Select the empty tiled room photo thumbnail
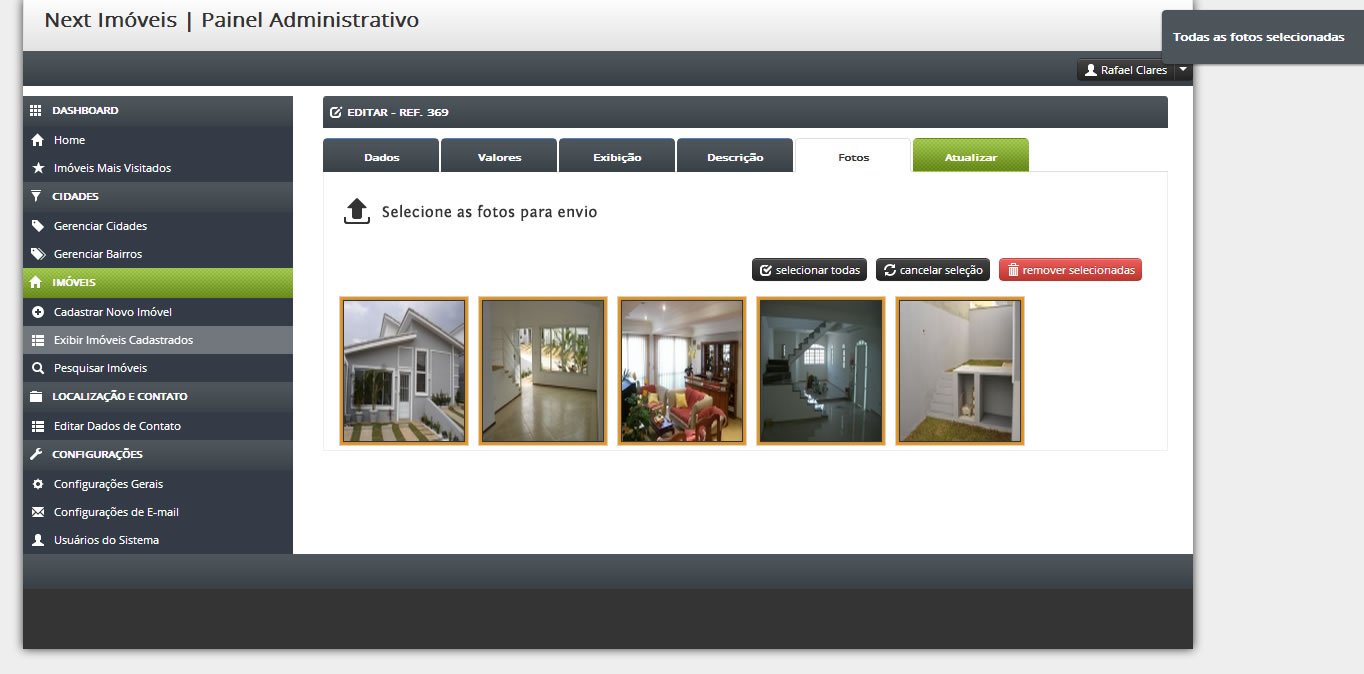This screenshot has height=674, width=1364. 543,371
